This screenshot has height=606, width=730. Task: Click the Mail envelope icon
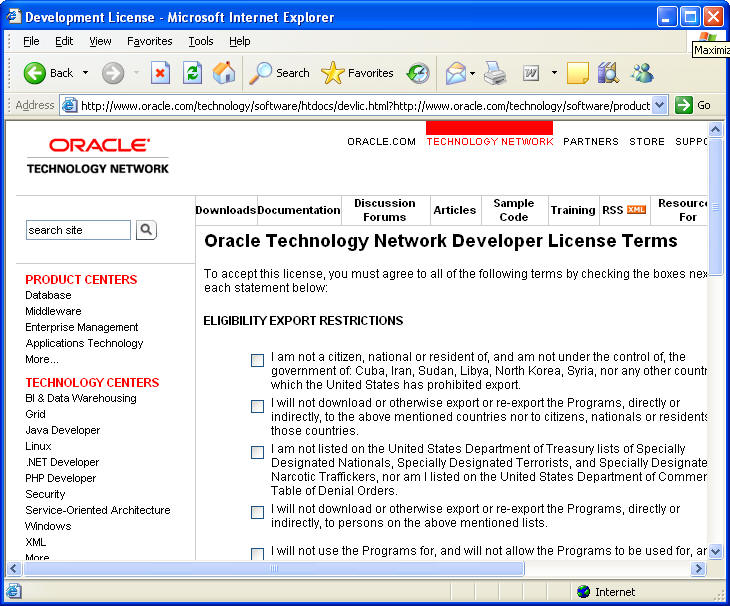point(456,73)
